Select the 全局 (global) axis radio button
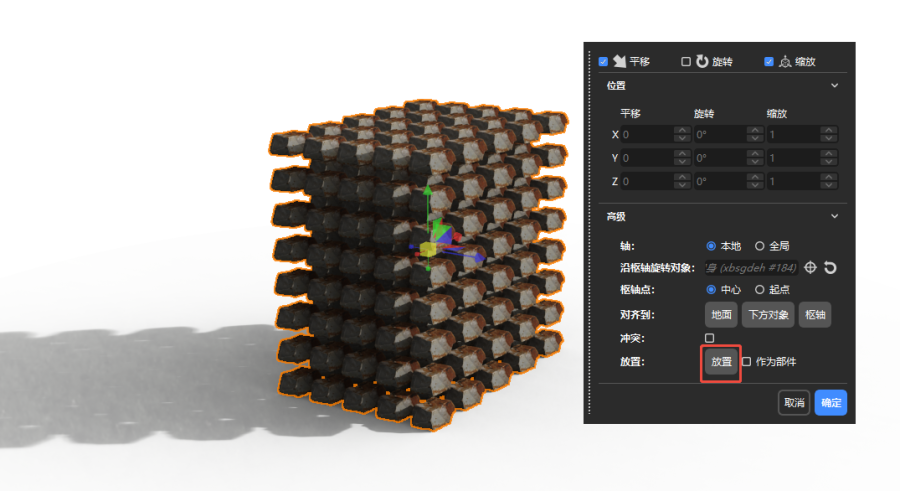This screenshot has height=491, width=900. pyautogui.click(x=760, y=246)
